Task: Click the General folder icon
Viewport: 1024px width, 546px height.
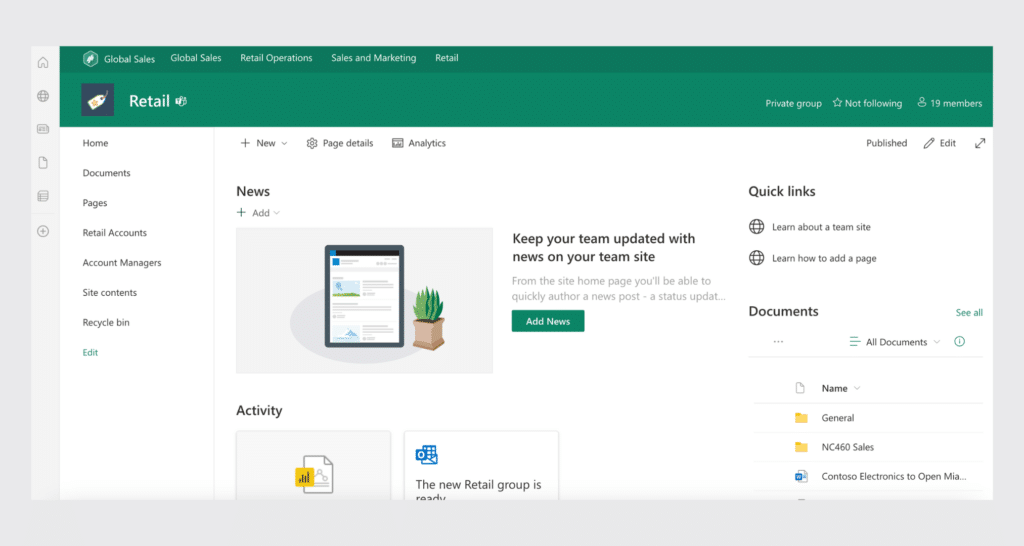Action: pyautogui.click(x=801, y=418)
